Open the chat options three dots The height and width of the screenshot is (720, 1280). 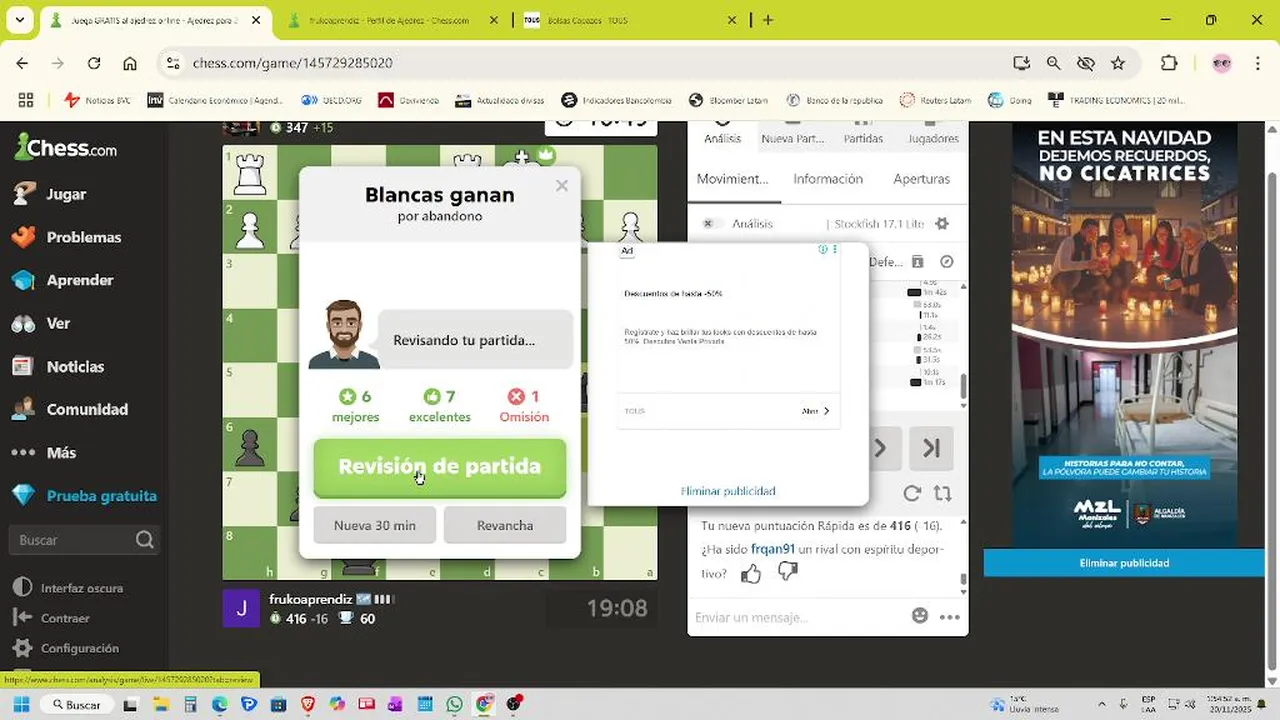[x=950, y=617]
